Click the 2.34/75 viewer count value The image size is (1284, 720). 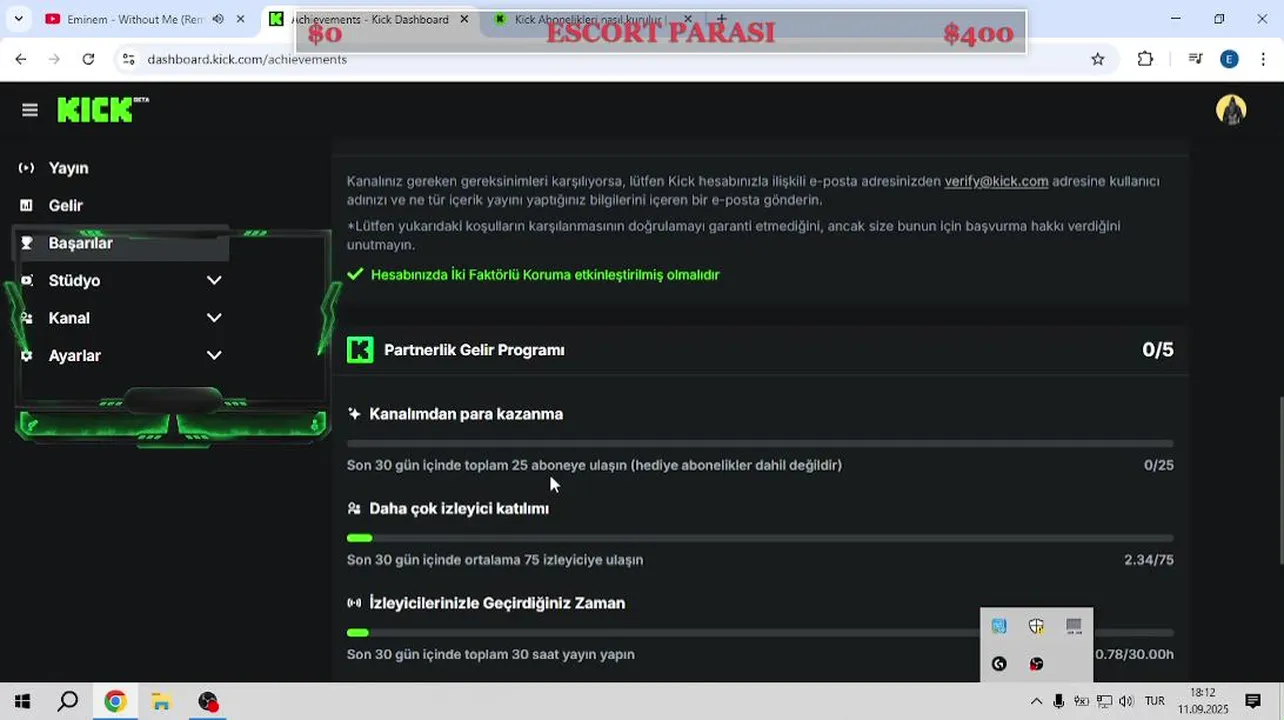1149,560
